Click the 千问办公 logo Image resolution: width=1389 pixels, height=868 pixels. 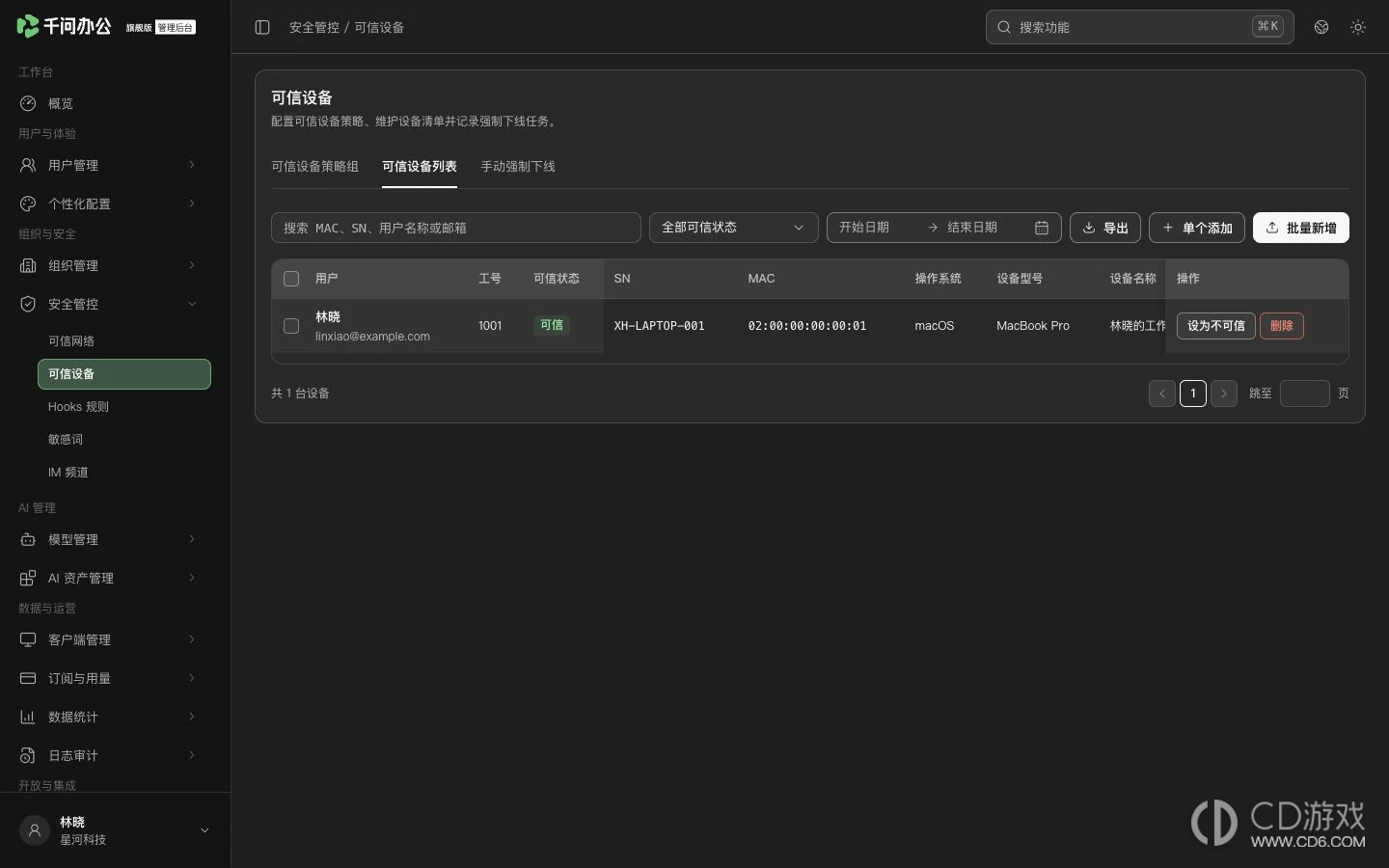click(64, 26)
